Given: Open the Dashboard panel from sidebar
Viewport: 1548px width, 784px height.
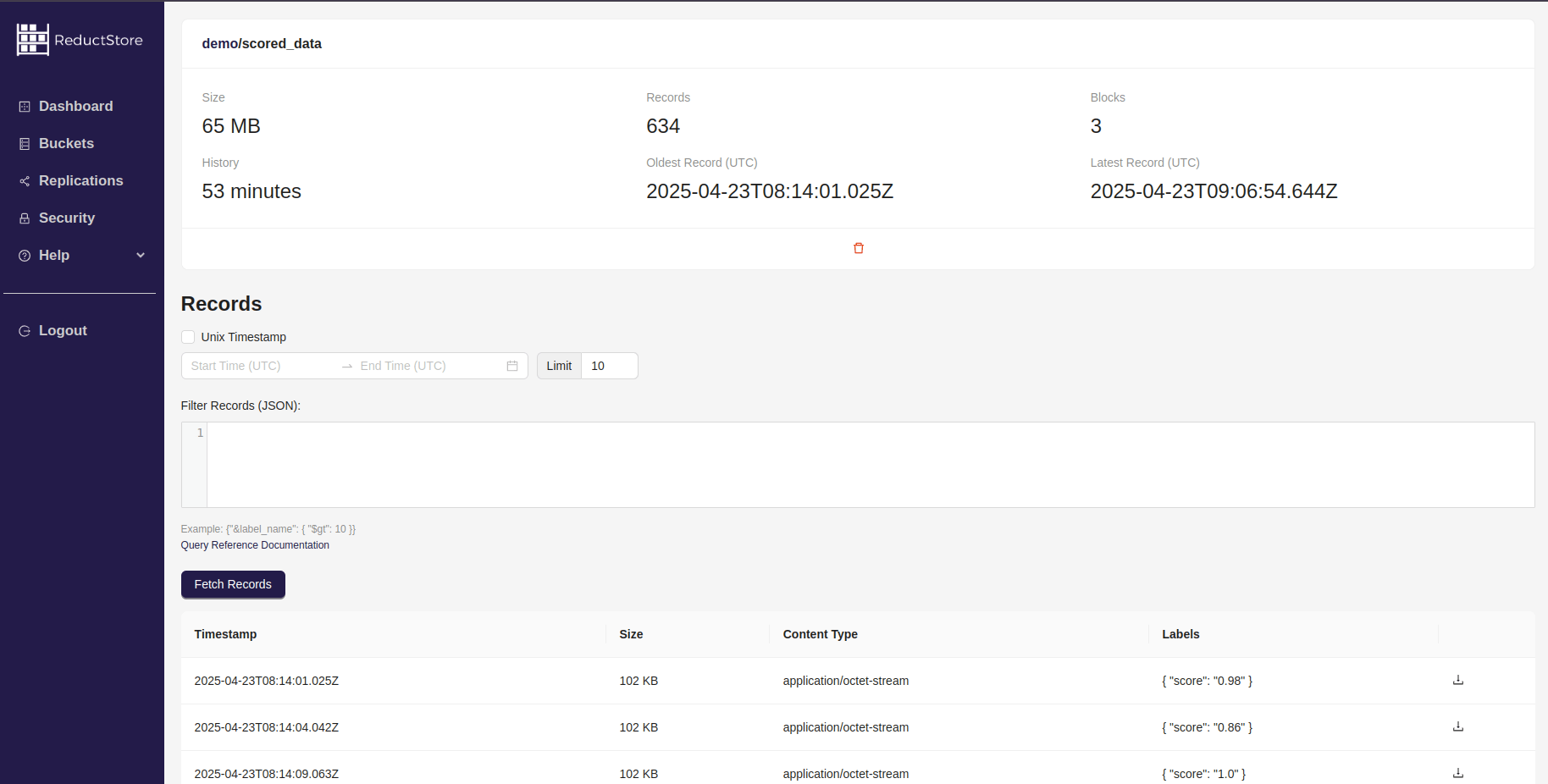Looking at the screenshot, I should pos(75,106).
